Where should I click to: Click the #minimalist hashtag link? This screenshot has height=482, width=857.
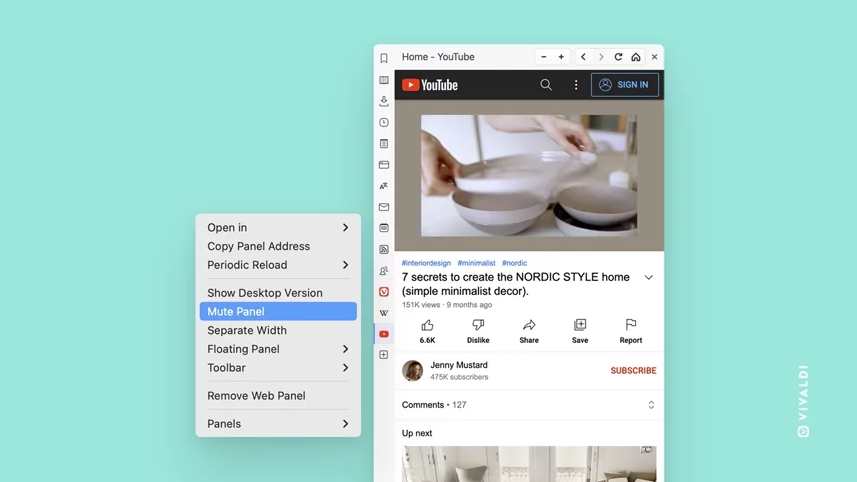click(x=476, y=263)
